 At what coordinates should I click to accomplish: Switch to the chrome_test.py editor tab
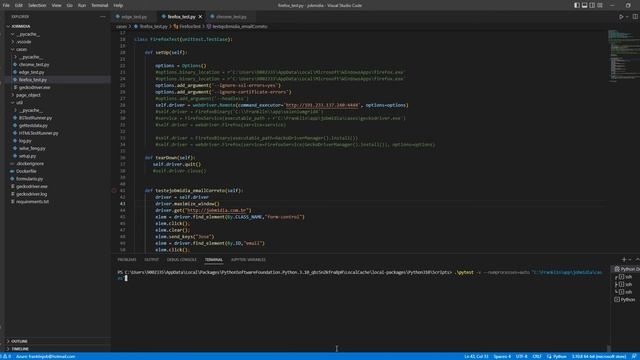(231, 17)
